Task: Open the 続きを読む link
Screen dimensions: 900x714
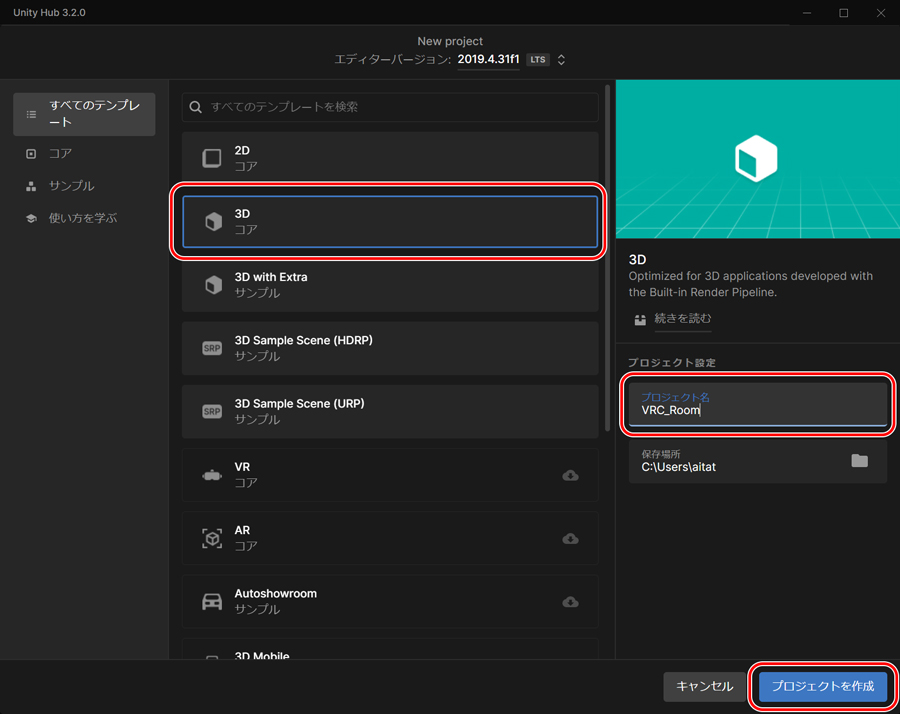Action: coord(683,319)
